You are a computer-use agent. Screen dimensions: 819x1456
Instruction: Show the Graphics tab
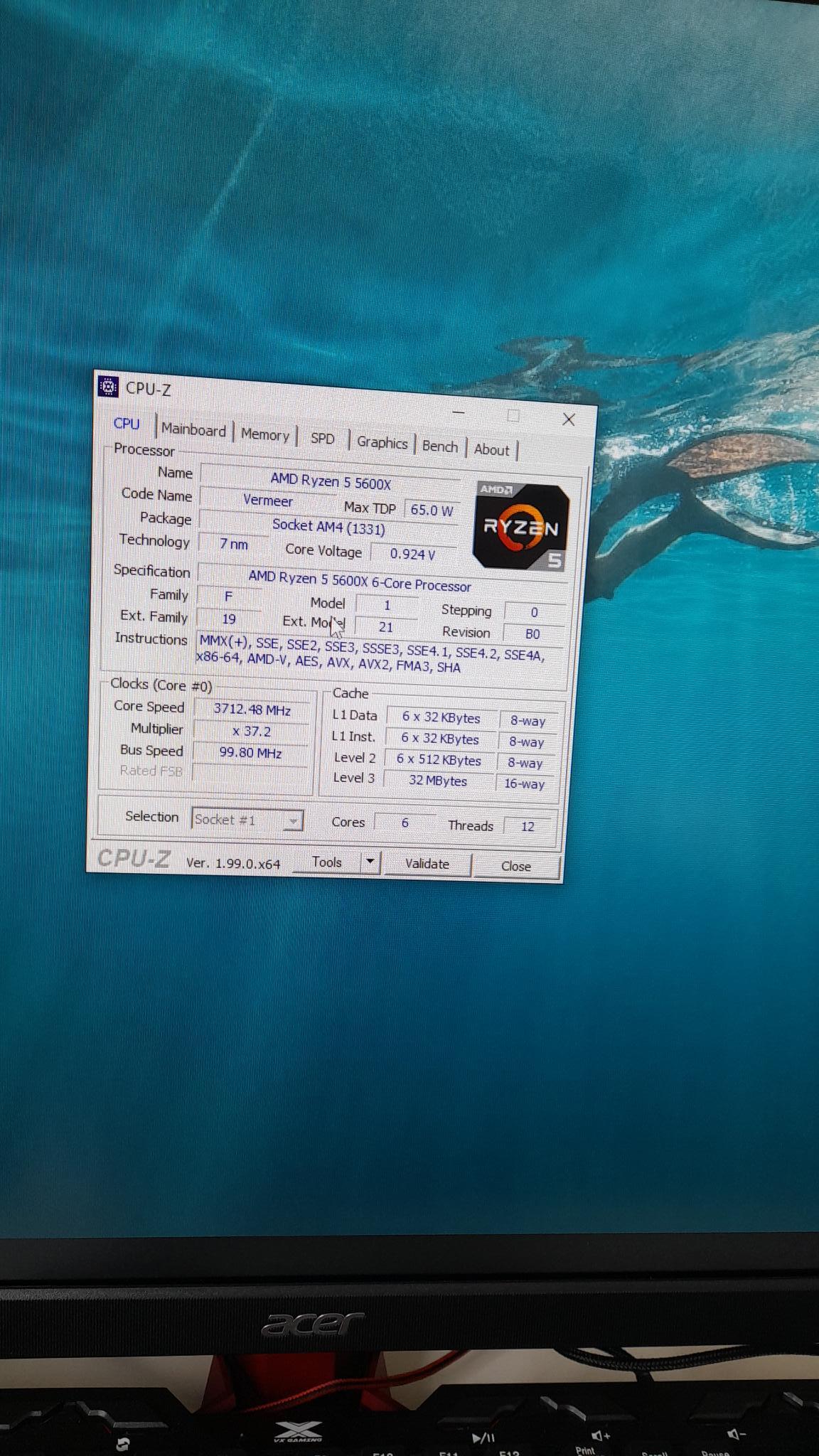click(382, 443)
